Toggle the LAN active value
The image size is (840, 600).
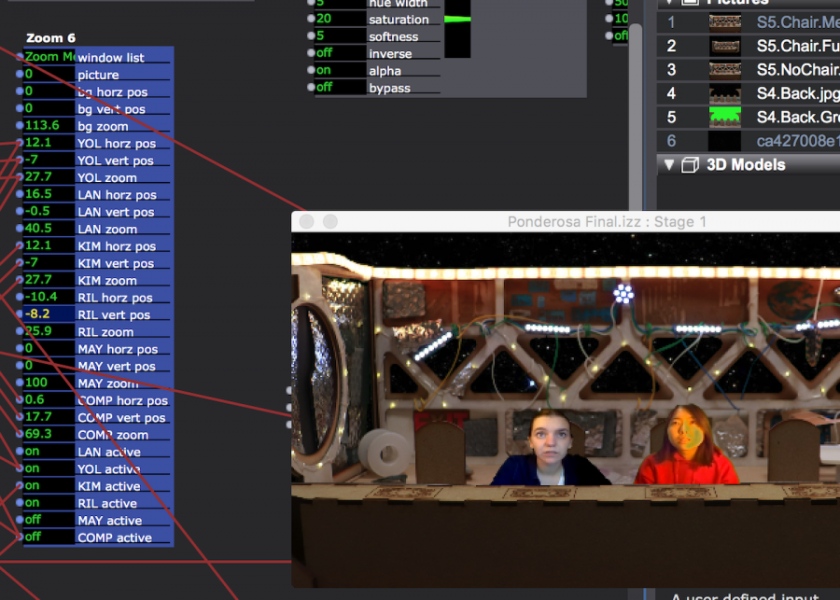48,452
